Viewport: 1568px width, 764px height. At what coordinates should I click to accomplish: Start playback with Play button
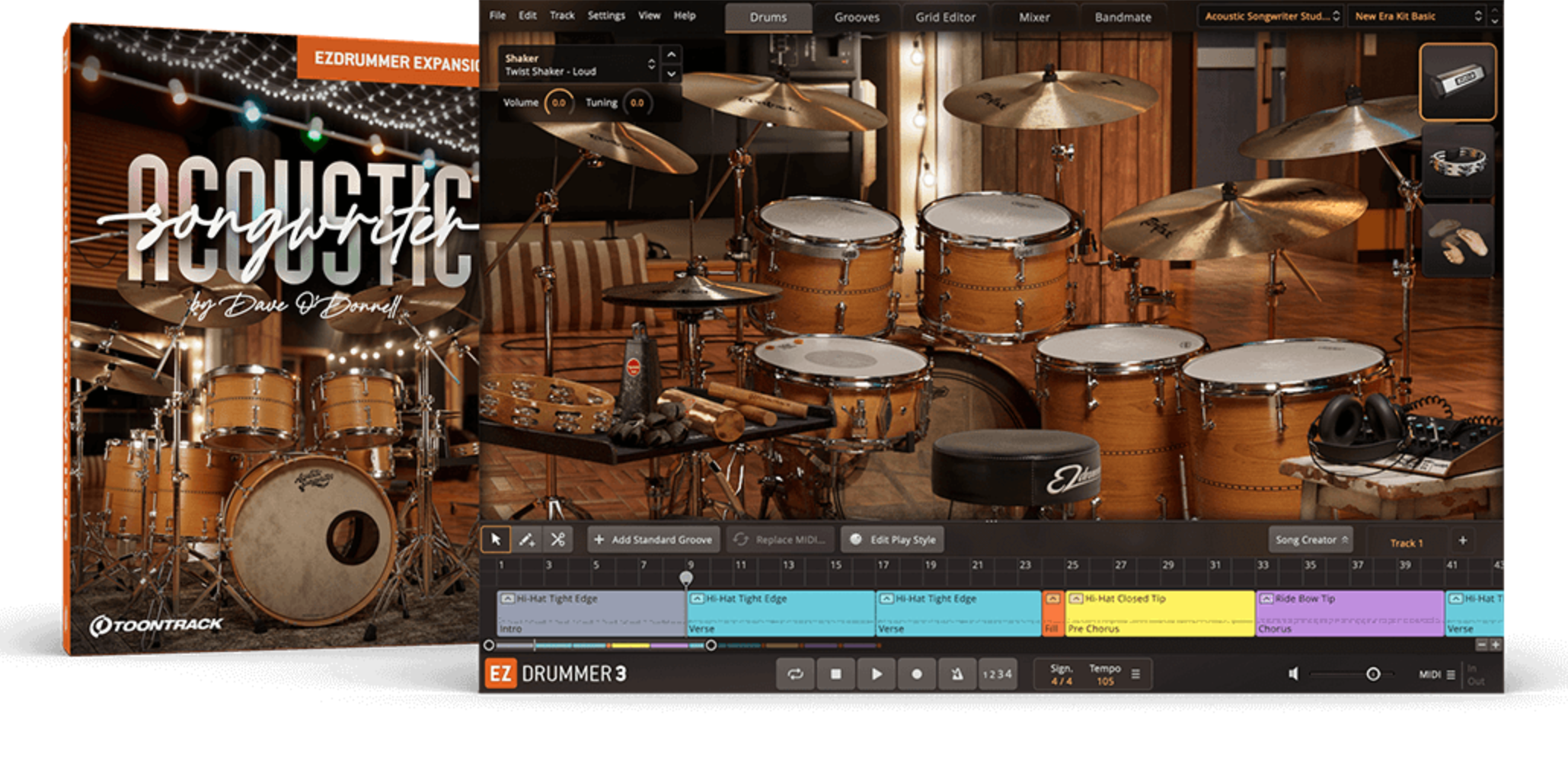[x=877, y=674]
